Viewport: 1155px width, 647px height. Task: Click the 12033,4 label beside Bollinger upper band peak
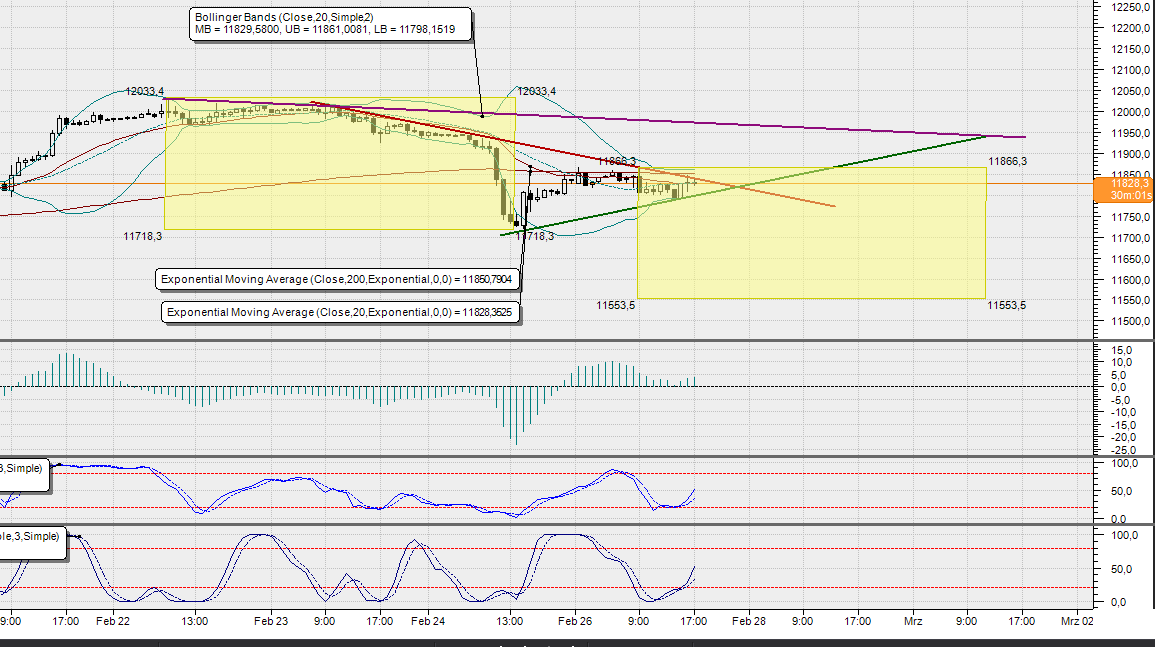click(x=537, y=91)
